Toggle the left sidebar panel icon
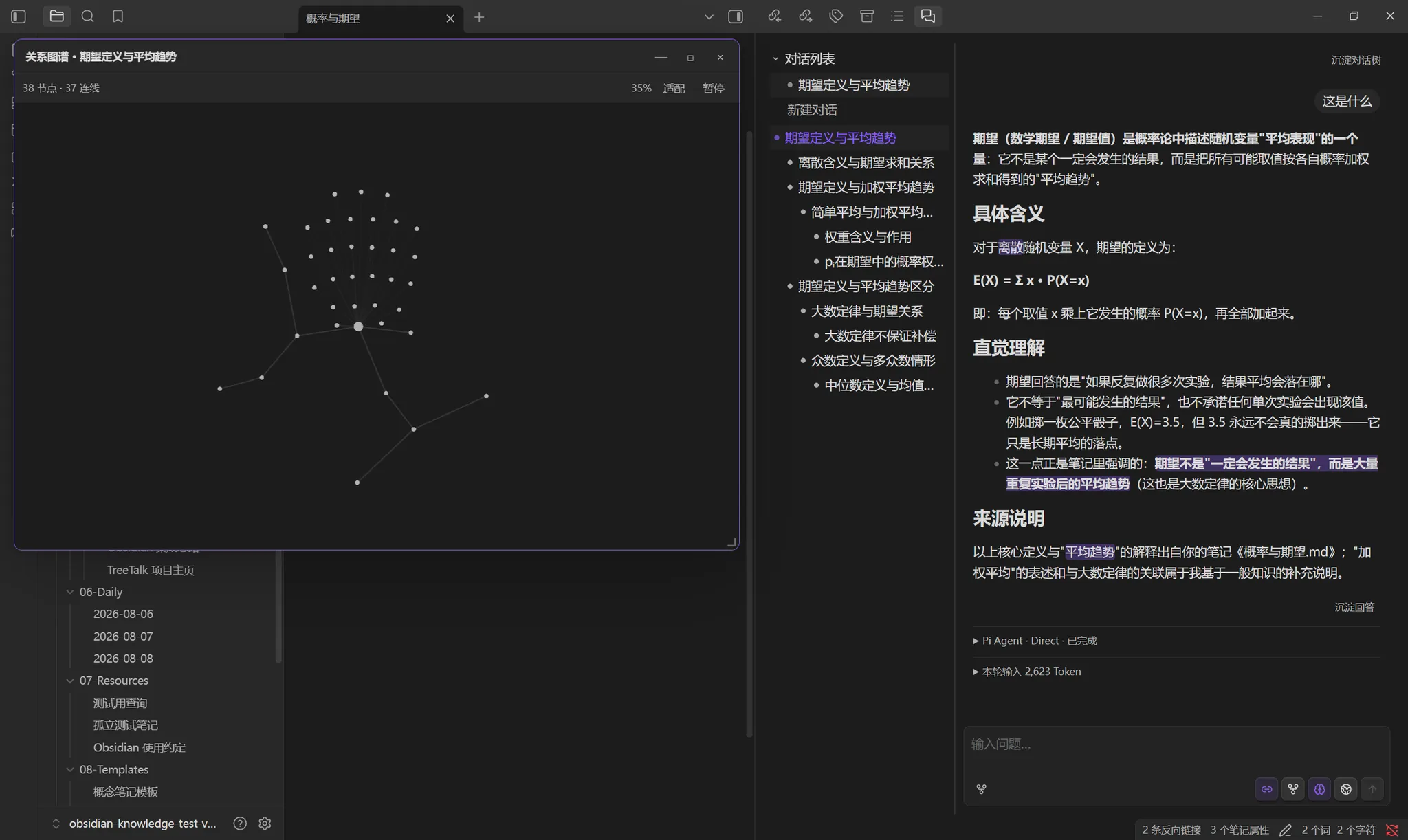Screen dimensions: 1408x840 click(19, 16)
